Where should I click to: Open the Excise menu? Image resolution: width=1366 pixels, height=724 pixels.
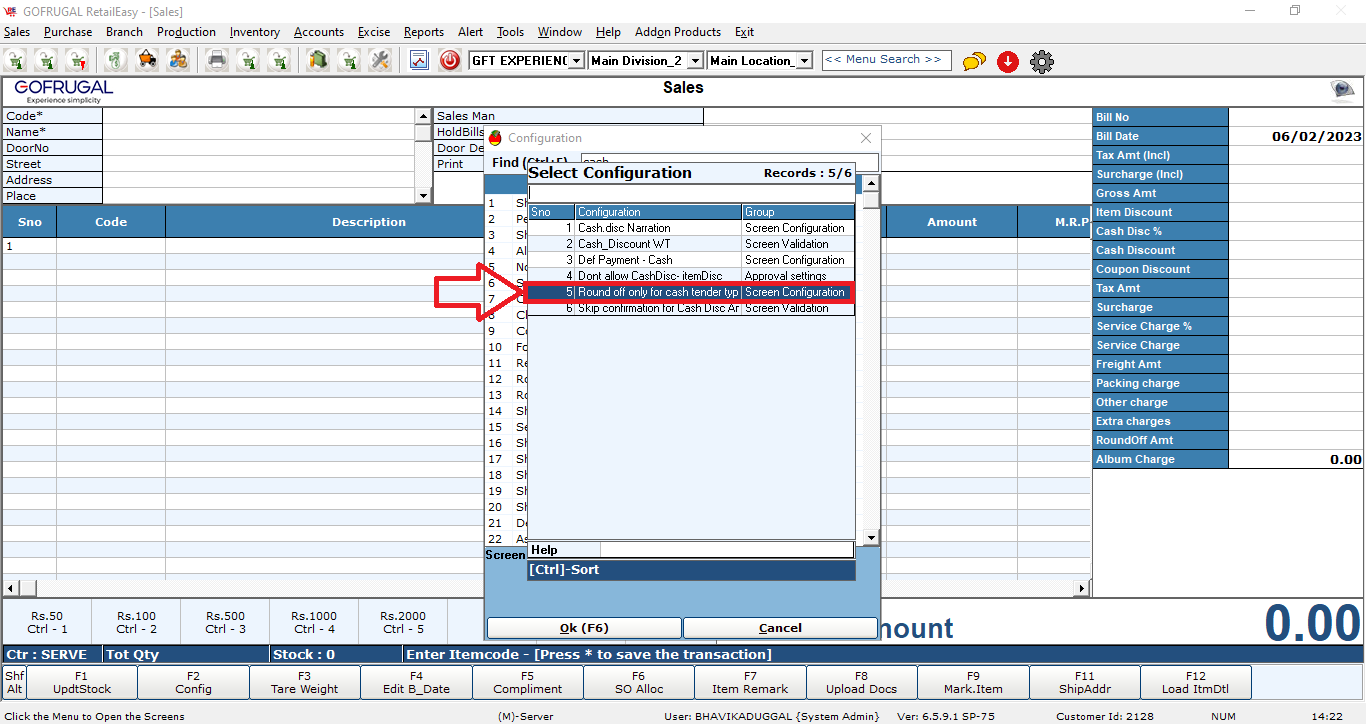pyautogui.click(x=374, y=32)
